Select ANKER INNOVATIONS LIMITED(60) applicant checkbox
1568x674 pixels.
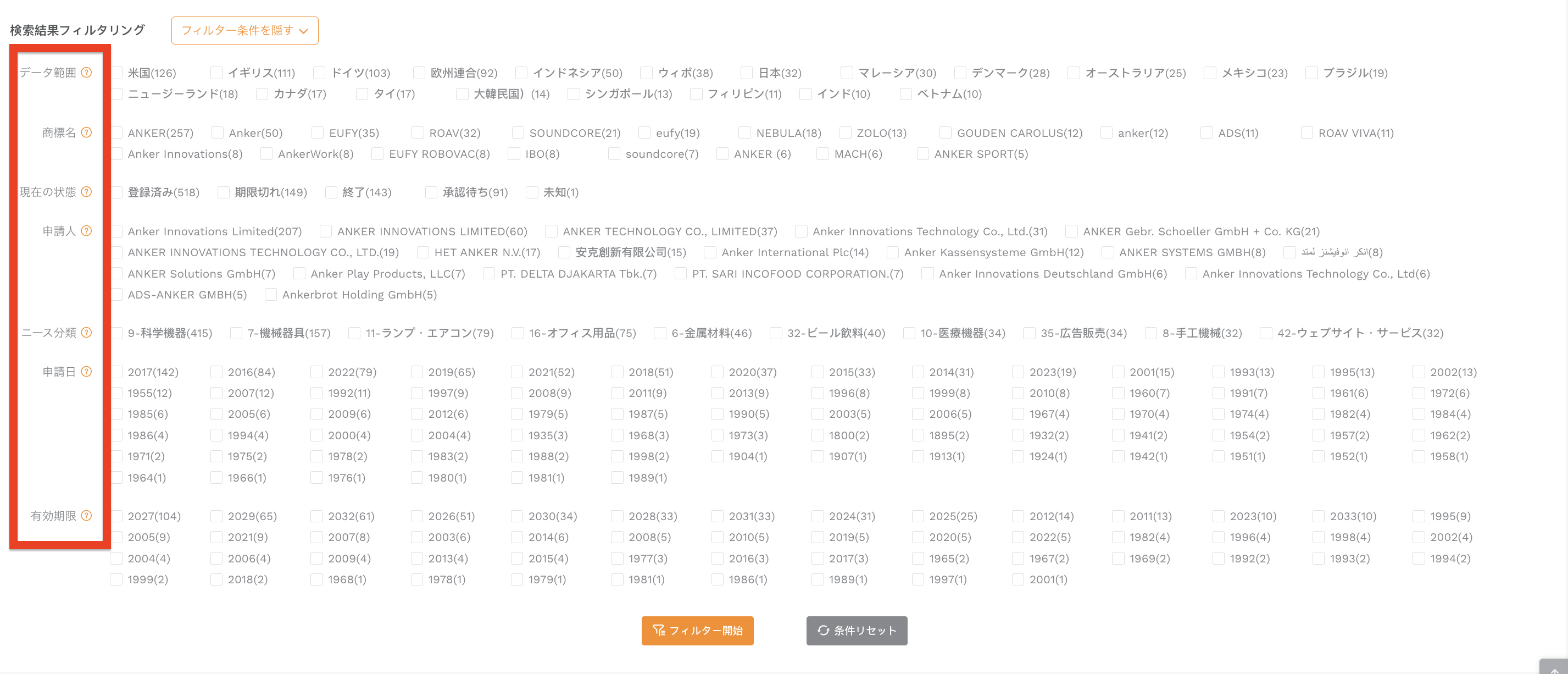[326, 231]
